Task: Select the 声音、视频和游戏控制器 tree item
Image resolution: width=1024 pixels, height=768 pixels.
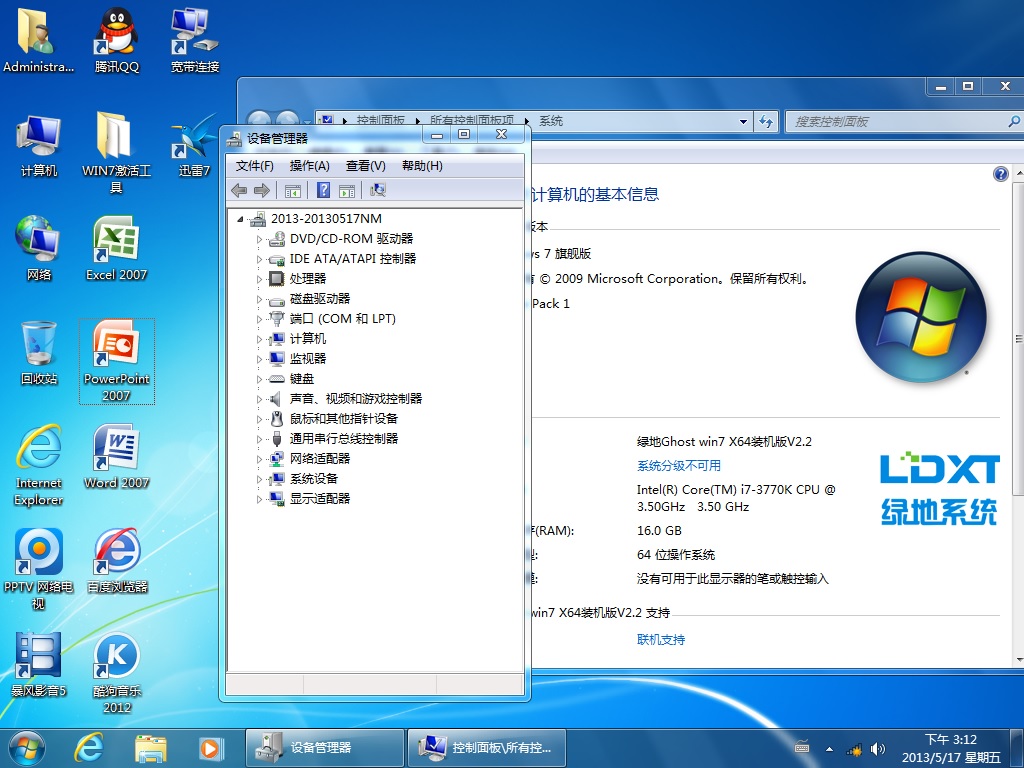Action: tap(356, 398)
